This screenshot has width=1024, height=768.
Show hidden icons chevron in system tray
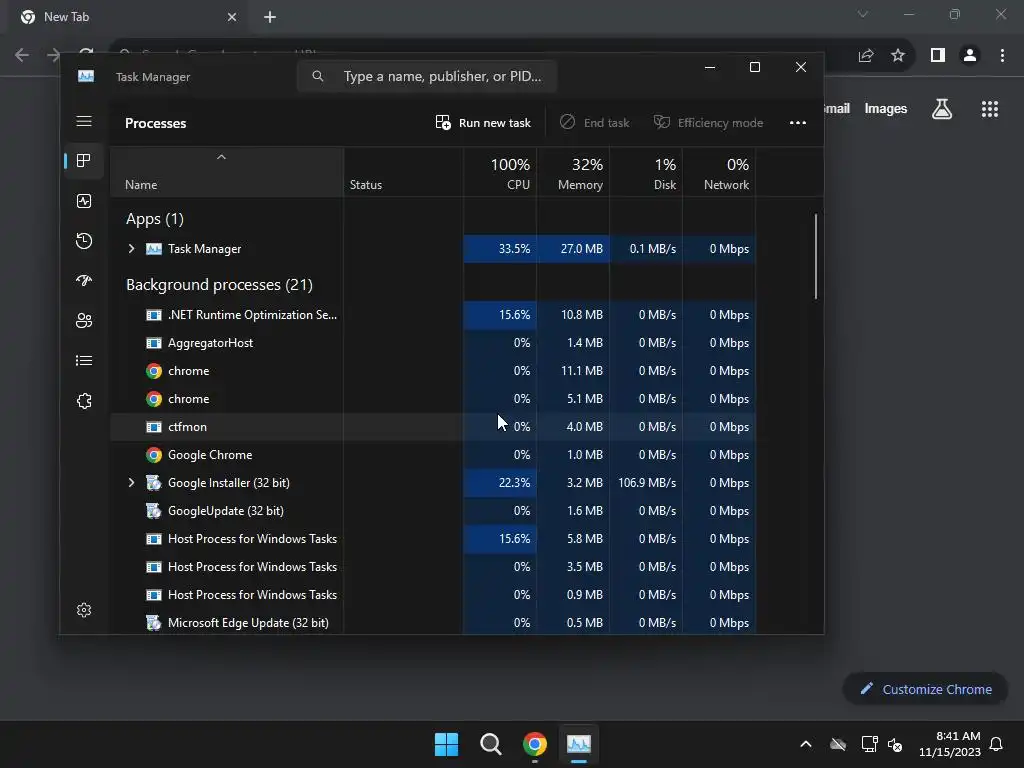click(806, 744)
